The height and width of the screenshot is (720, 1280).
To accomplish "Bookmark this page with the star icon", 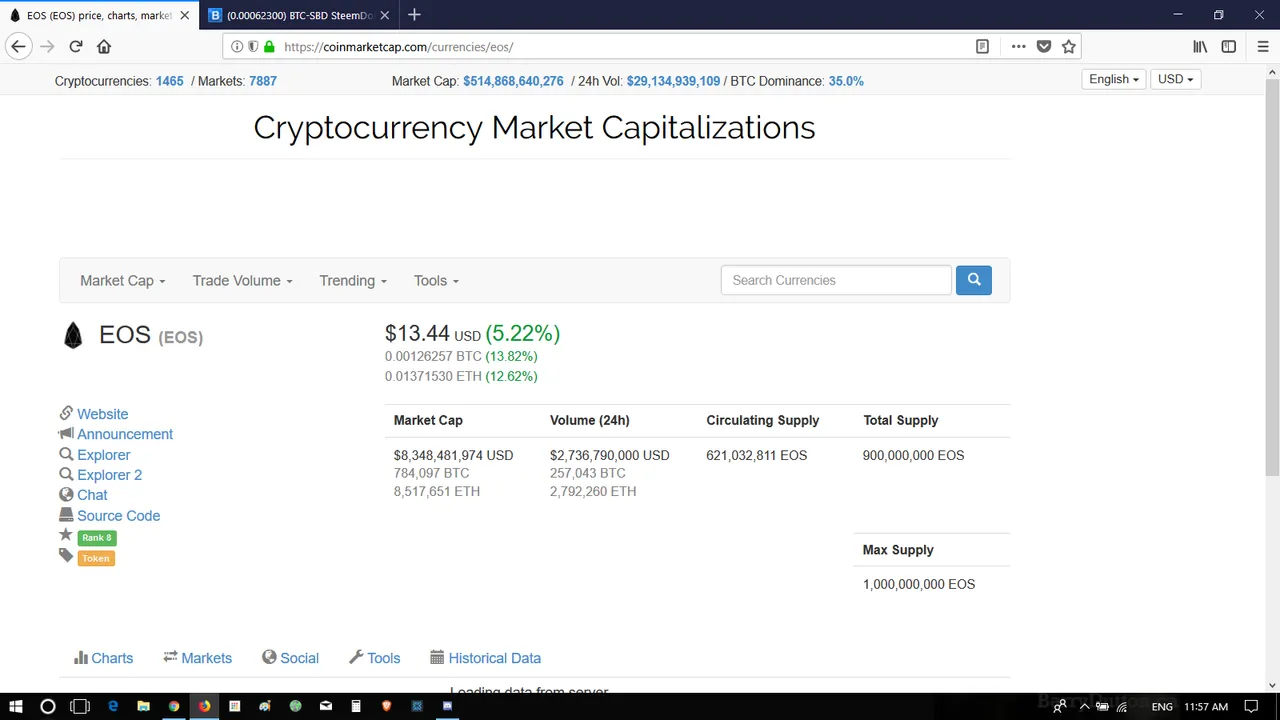I will click(1068, 46).
